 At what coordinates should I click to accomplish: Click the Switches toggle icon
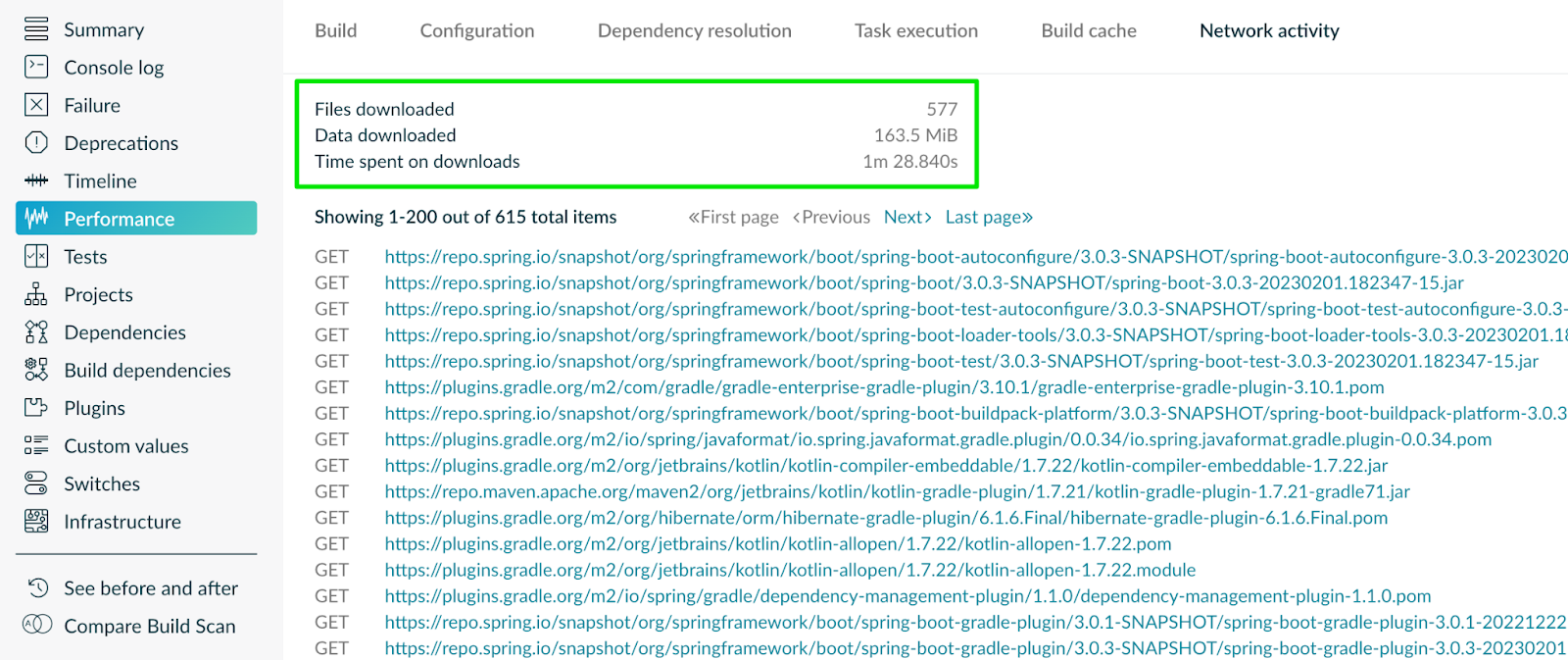pyautogui.click(x=36, y=483)
